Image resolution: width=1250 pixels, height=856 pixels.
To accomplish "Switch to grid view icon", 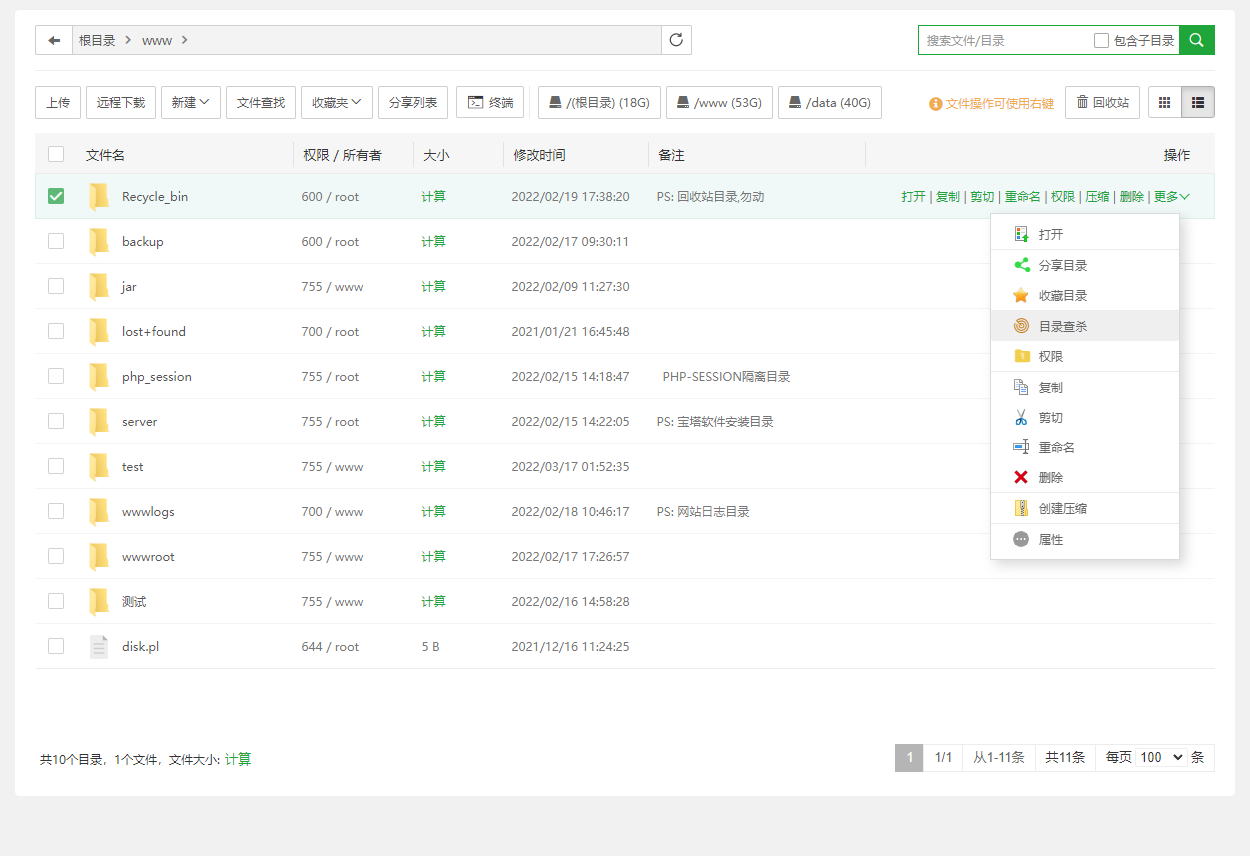I will pyautogui.click(x=1164, y=102).
